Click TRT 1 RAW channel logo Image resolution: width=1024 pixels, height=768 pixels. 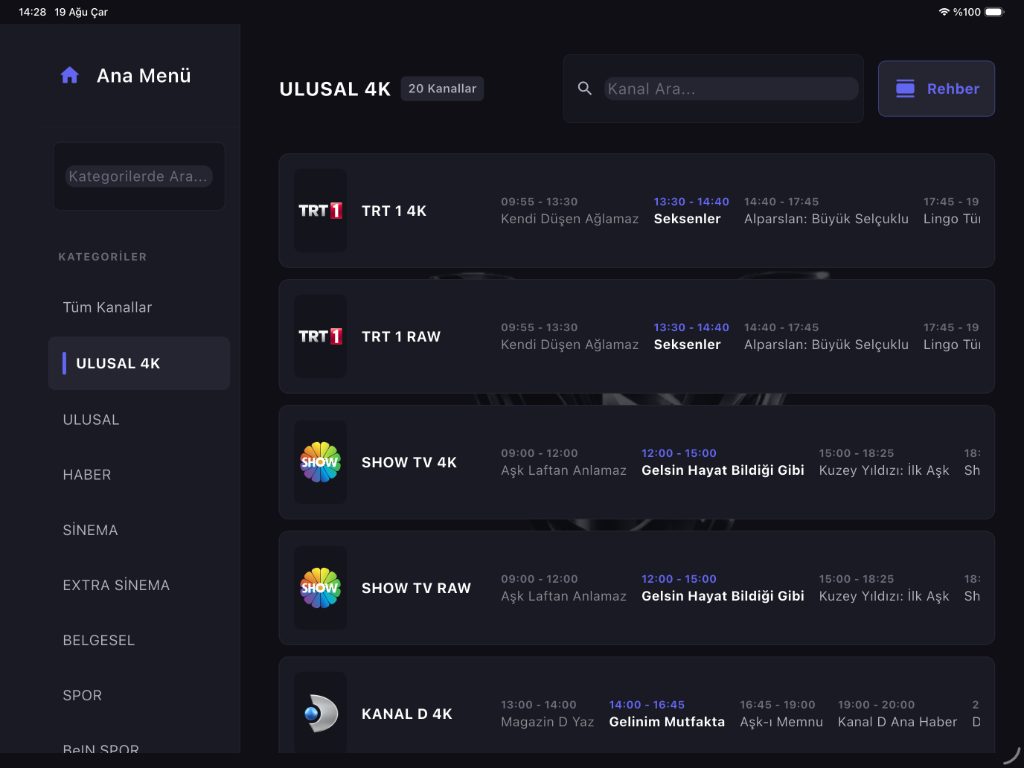pos(320,336)
